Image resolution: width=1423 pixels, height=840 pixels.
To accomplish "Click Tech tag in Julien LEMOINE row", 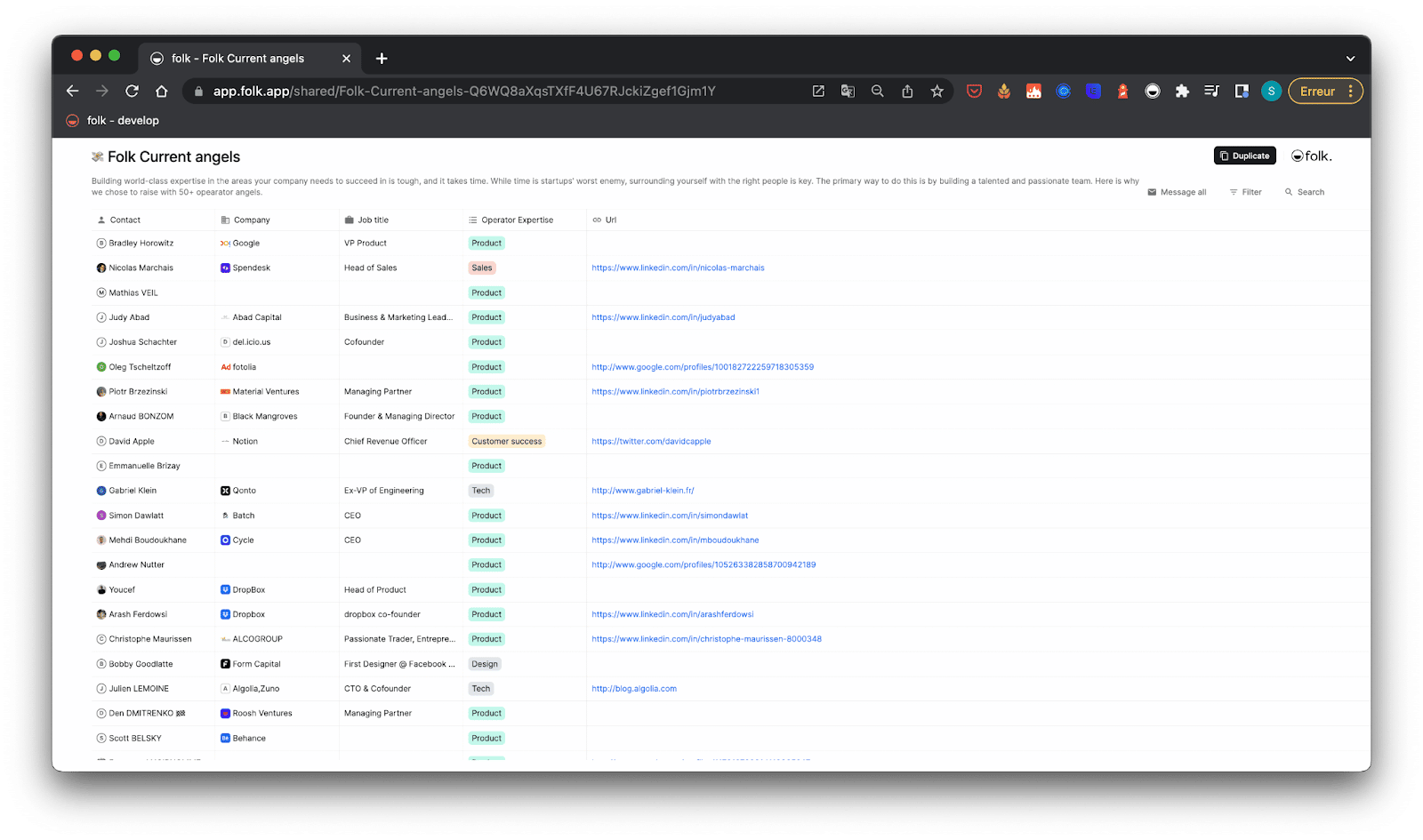I will pyautogui.click(x=481, y=689).
